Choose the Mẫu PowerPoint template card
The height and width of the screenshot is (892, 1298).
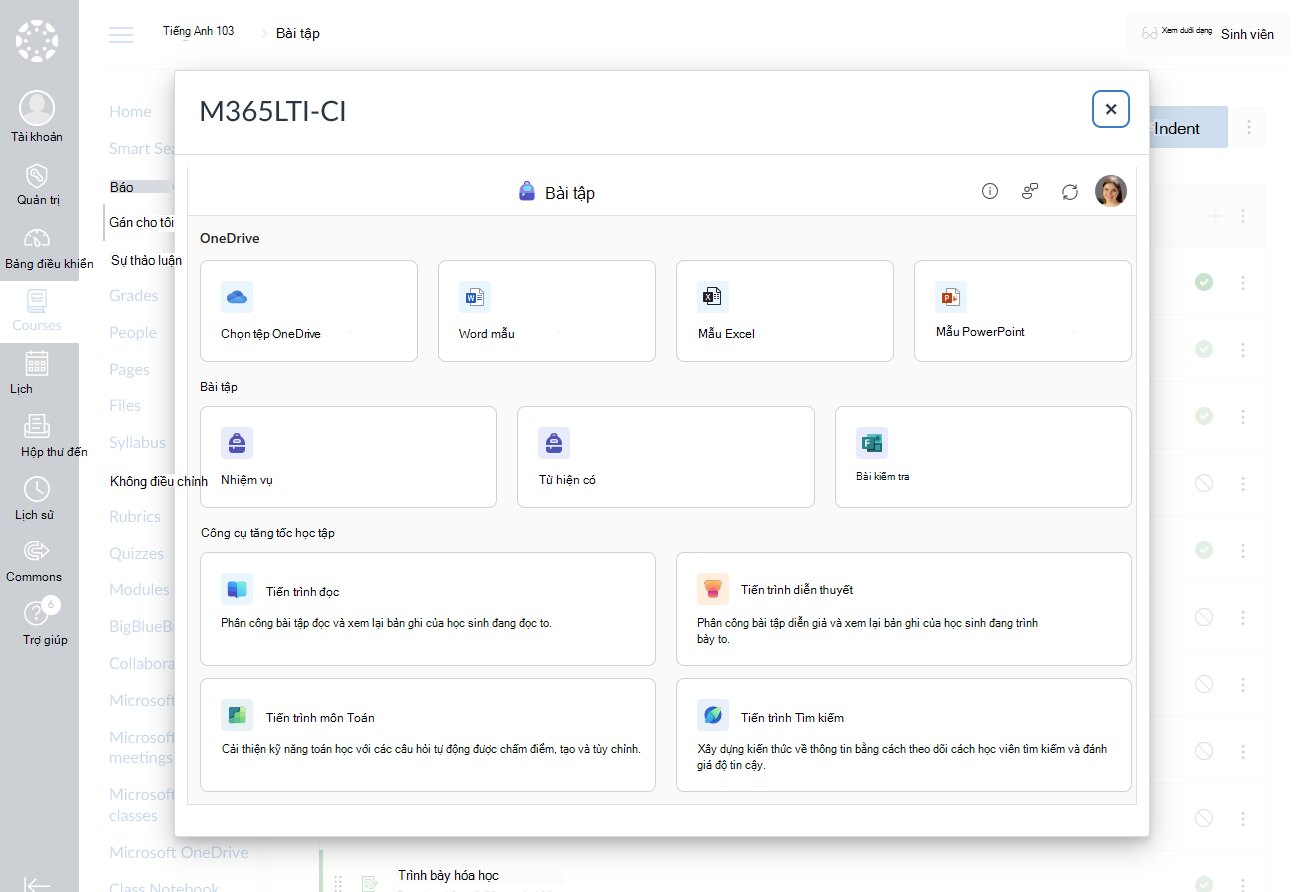(1023, 311)
